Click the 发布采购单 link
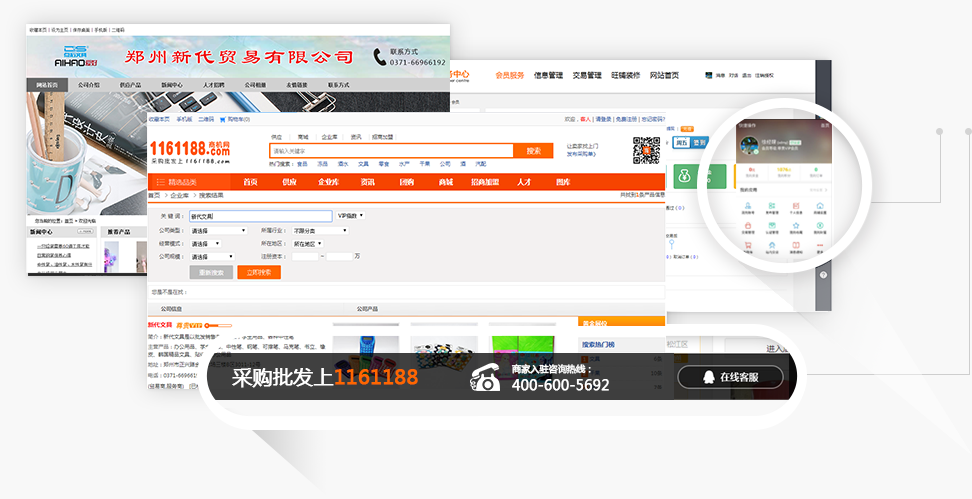972x499 pixels. coord(581,154)
